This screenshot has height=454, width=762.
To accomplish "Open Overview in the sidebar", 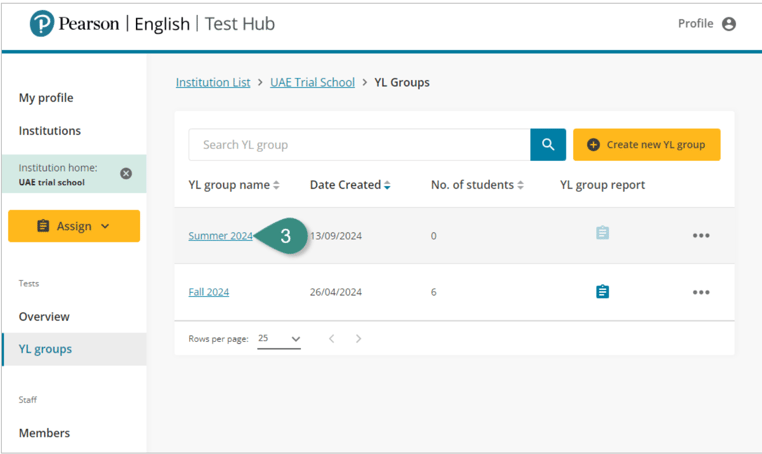I will (44, 316).
